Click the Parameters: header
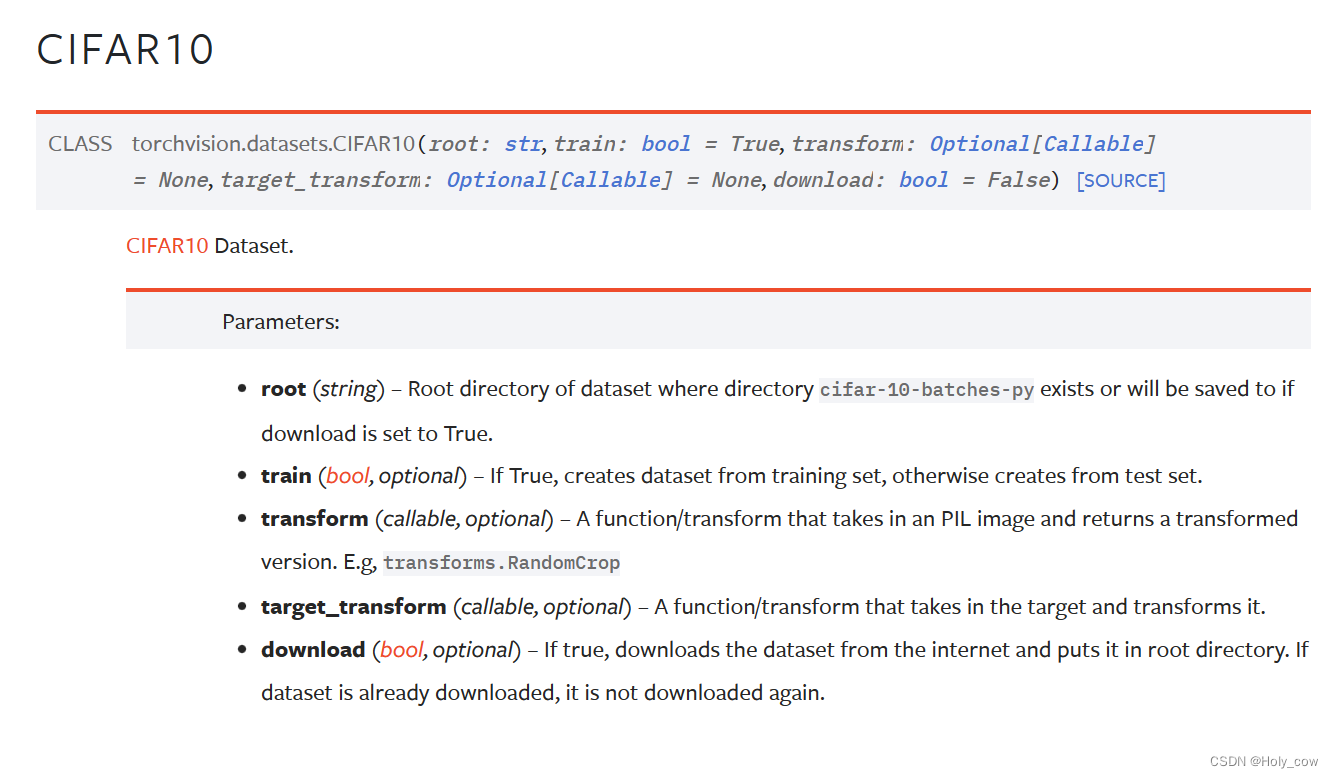 coord(281,322)
